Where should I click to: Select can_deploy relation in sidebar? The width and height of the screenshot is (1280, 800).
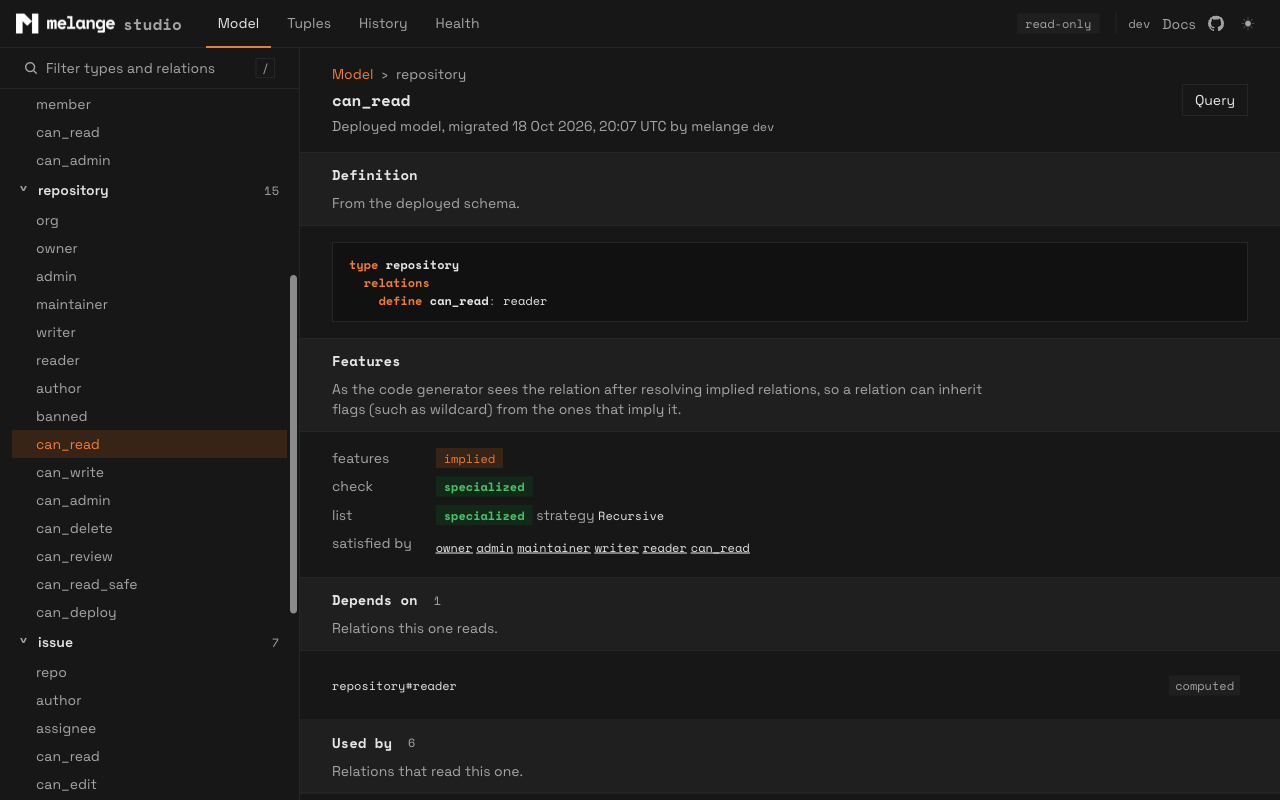(149, 612)
